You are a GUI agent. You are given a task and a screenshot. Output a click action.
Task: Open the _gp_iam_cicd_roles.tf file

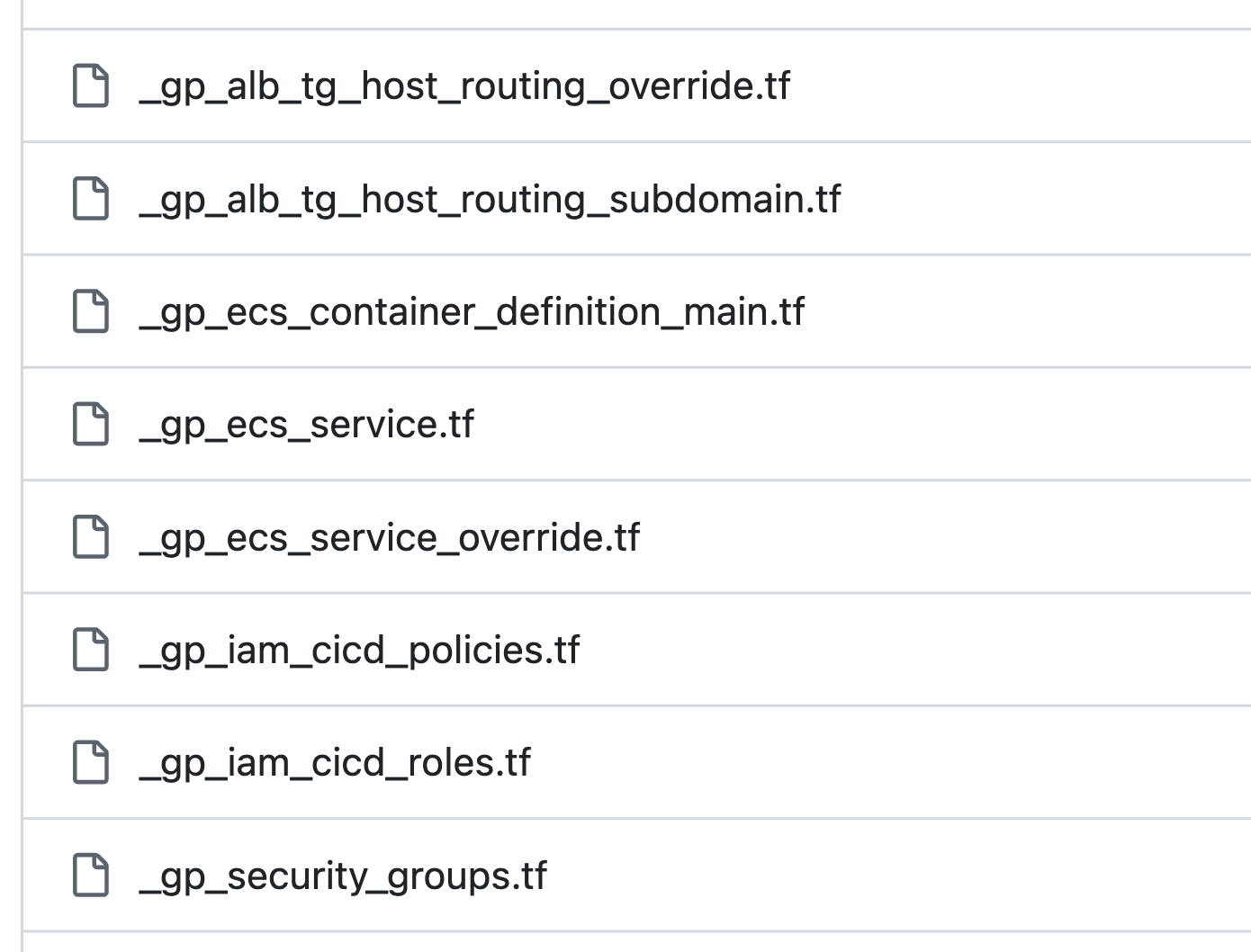(x=336, y=762)
